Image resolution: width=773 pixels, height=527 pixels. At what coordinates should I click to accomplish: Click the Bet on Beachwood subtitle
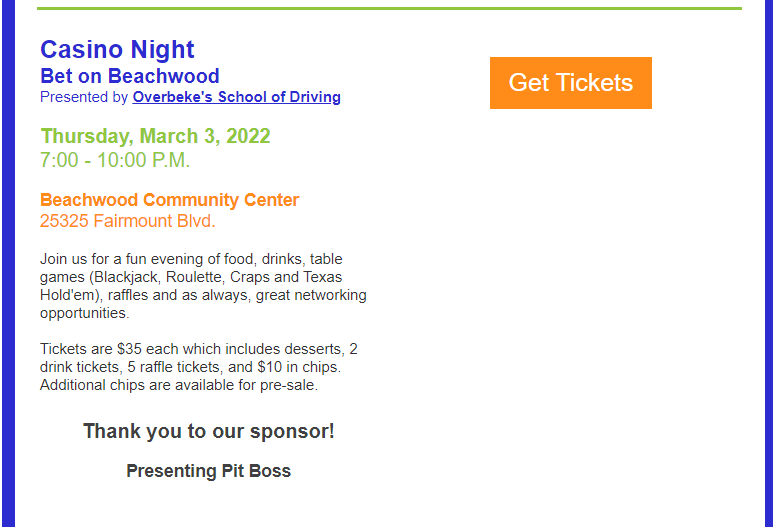coord(130,76)
